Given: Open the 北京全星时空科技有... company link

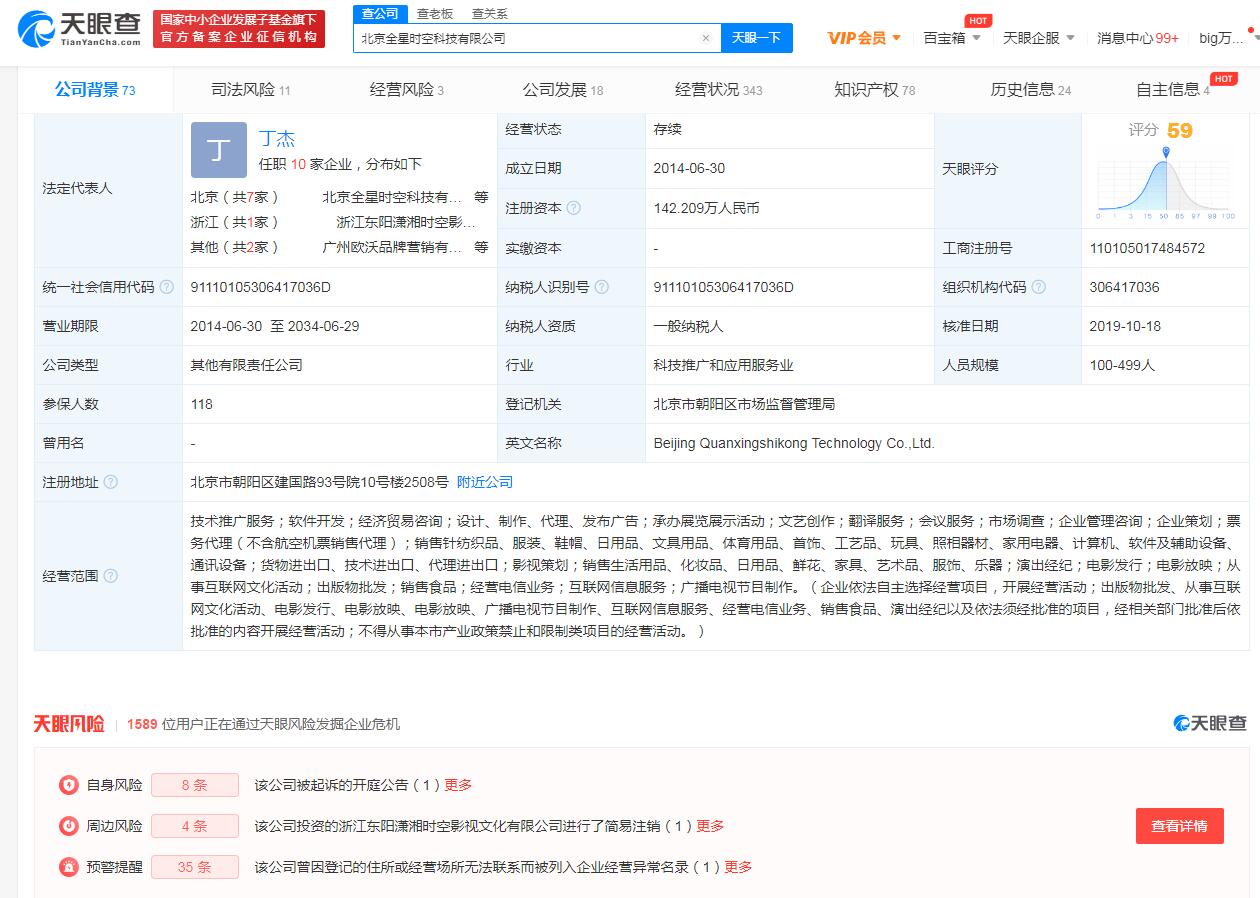Looking at the screenshot, I should 392,197.
